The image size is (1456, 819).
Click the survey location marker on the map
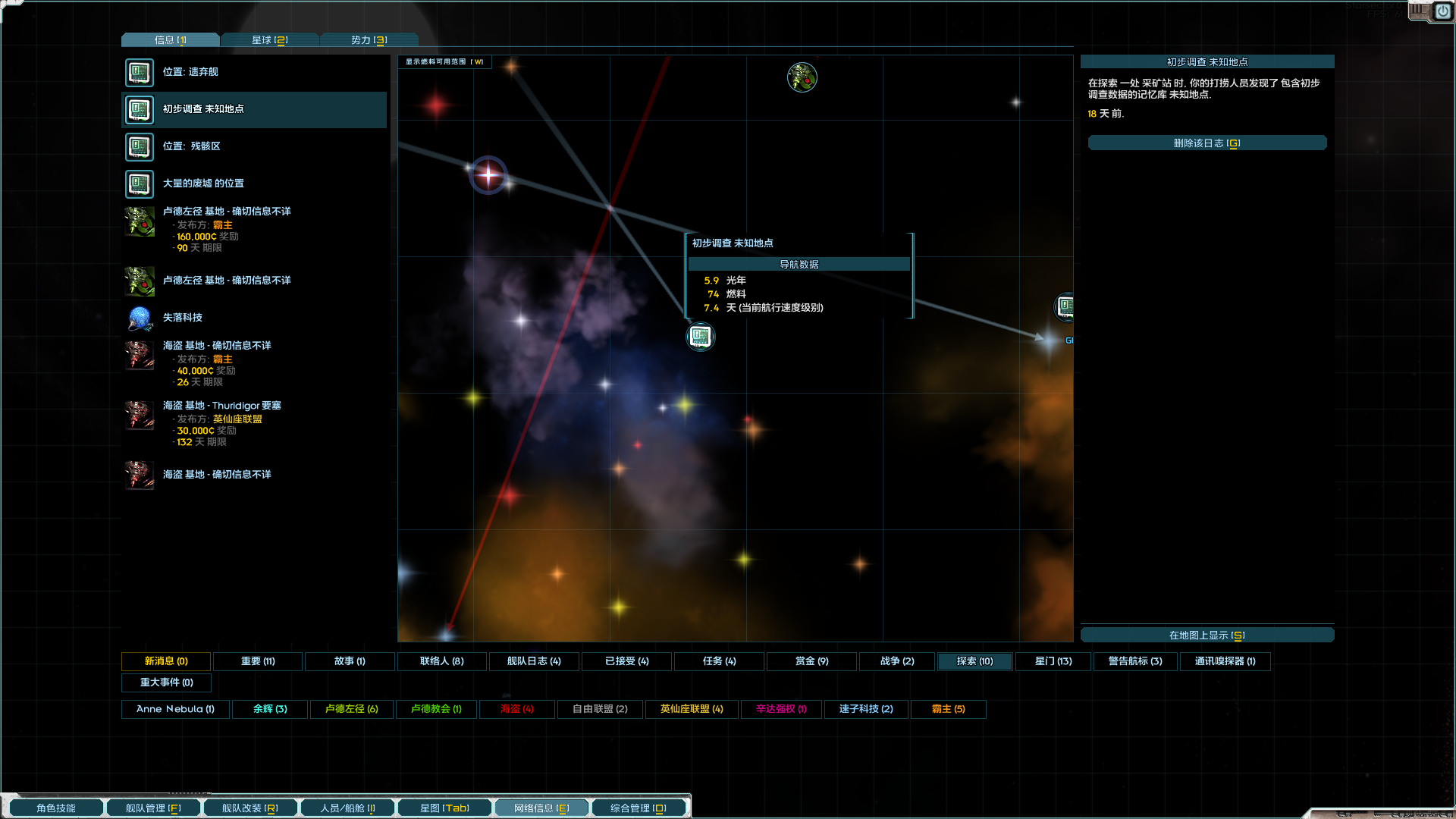pos(701,336)
